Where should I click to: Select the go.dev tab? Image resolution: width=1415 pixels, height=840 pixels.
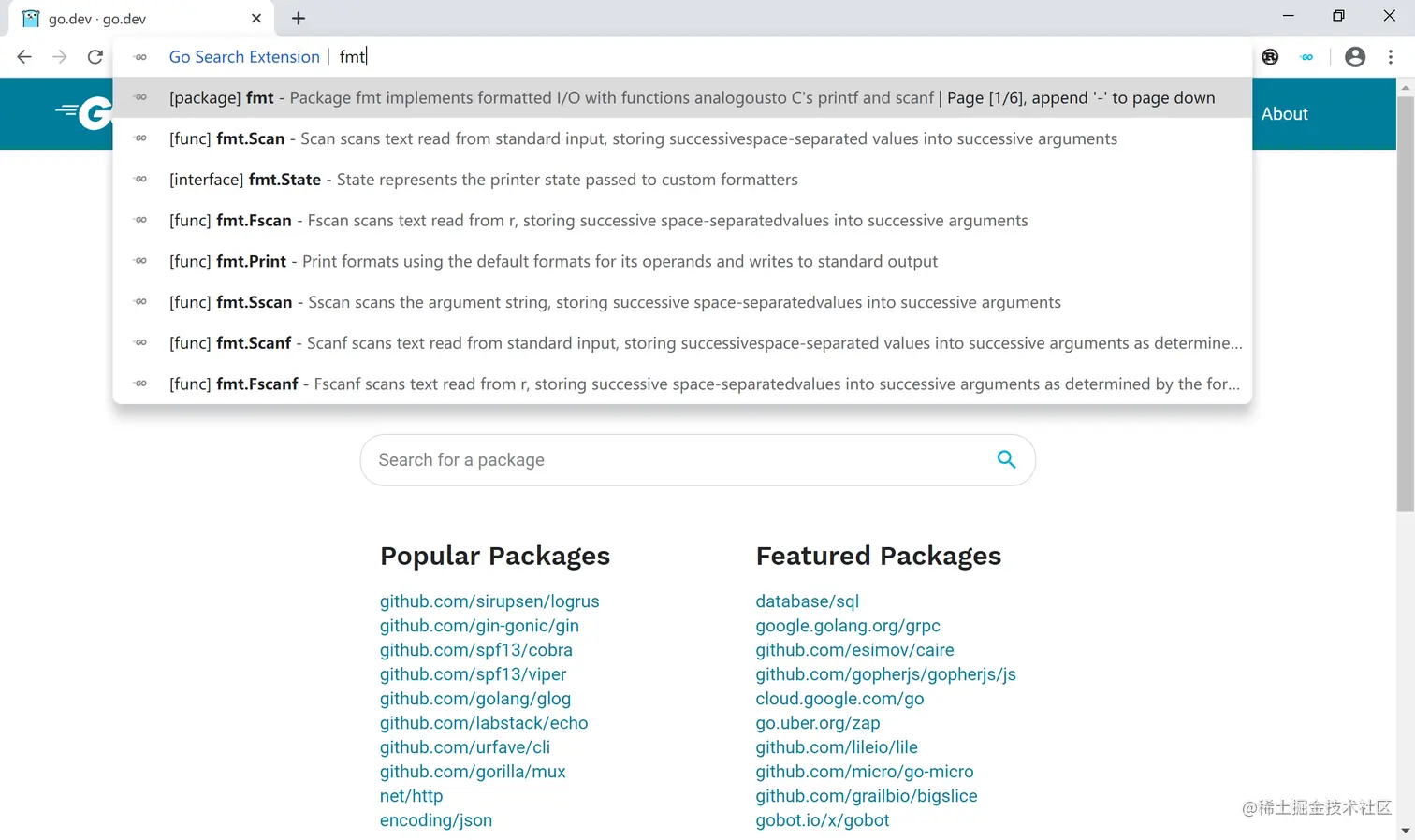[x=140, y=19]
